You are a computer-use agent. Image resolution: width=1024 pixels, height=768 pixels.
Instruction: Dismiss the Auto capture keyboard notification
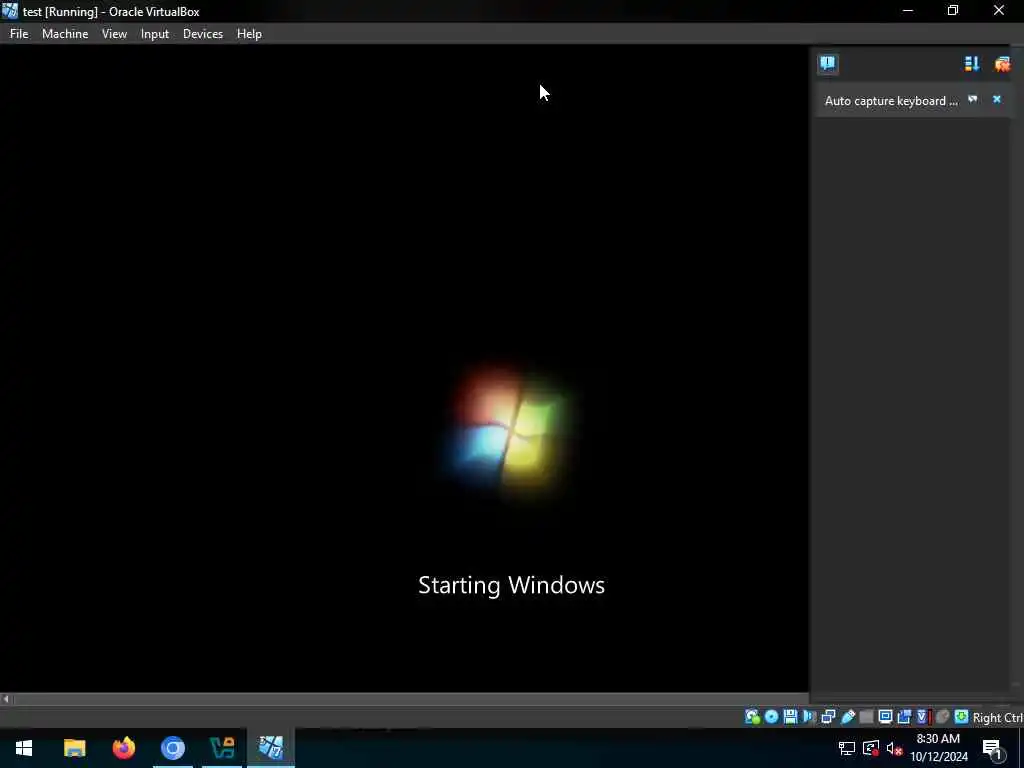tap(997, 99)
